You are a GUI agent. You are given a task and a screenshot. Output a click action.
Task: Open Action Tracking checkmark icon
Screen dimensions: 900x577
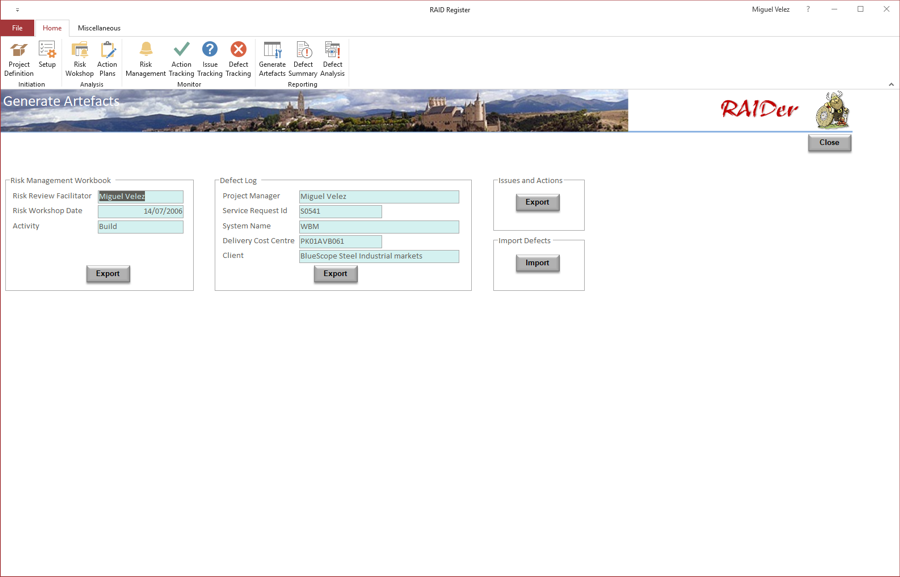181,59
